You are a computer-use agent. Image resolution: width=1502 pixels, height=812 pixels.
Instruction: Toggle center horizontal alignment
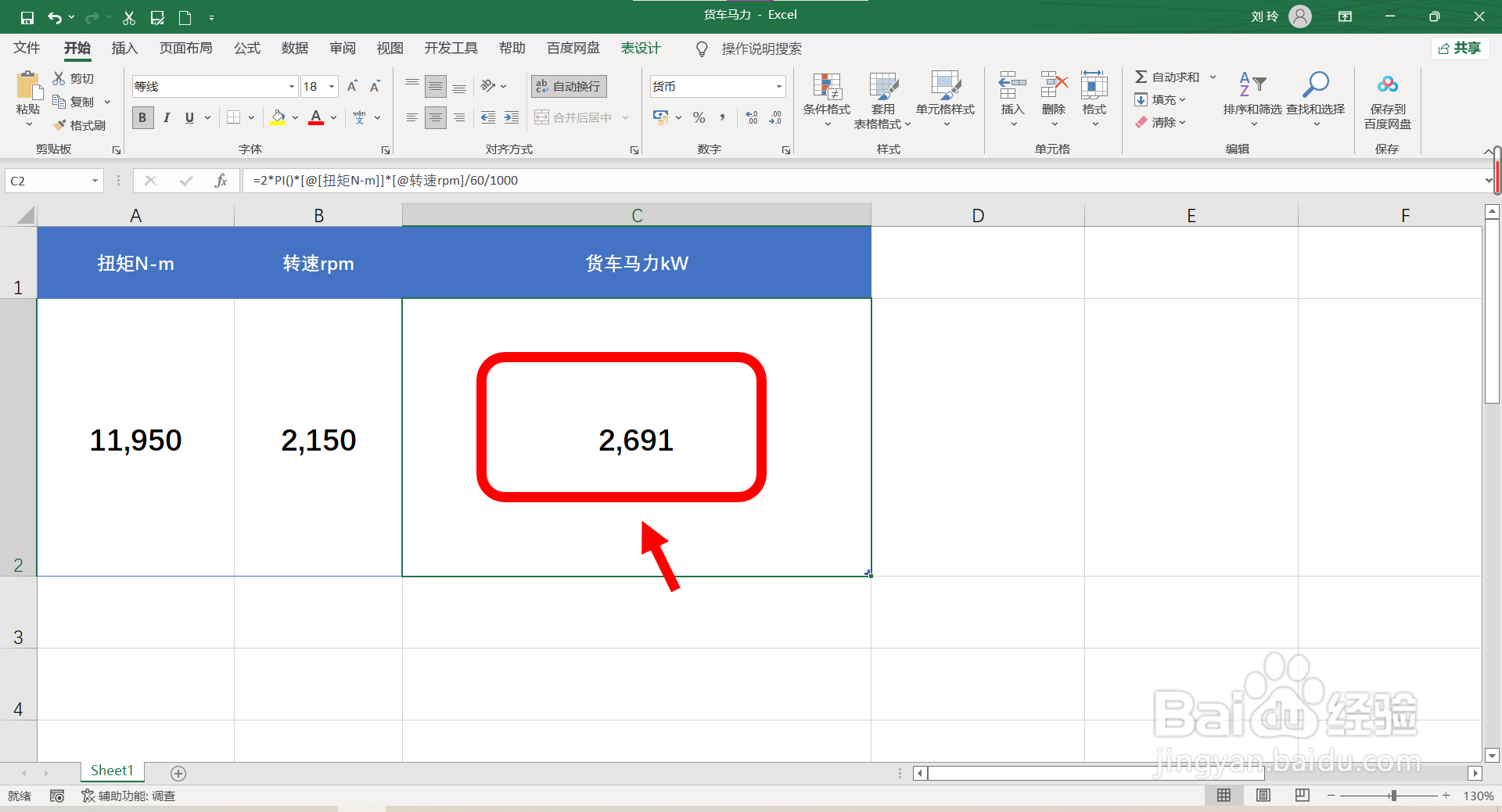coord(436,117)
